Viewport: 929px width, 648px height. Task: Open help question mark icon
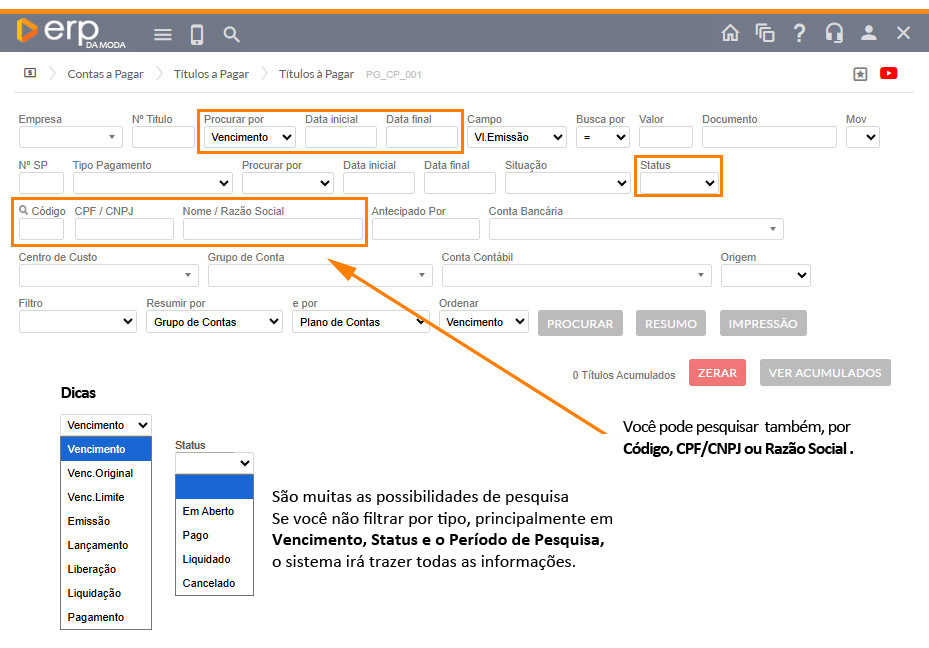tap(799, 32)
